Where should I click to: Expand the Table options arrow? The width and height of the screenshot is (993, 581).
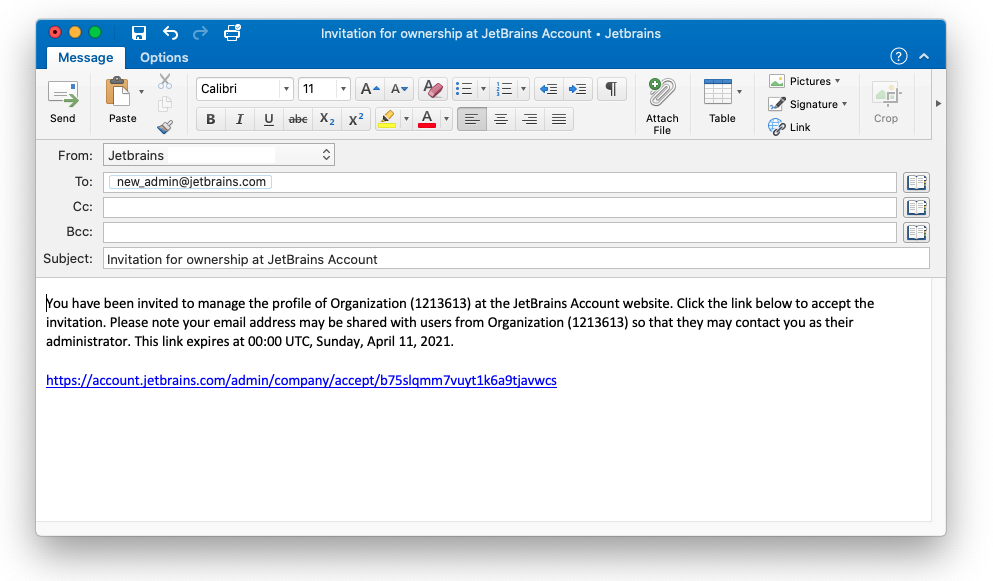click(x=739, y=92)
